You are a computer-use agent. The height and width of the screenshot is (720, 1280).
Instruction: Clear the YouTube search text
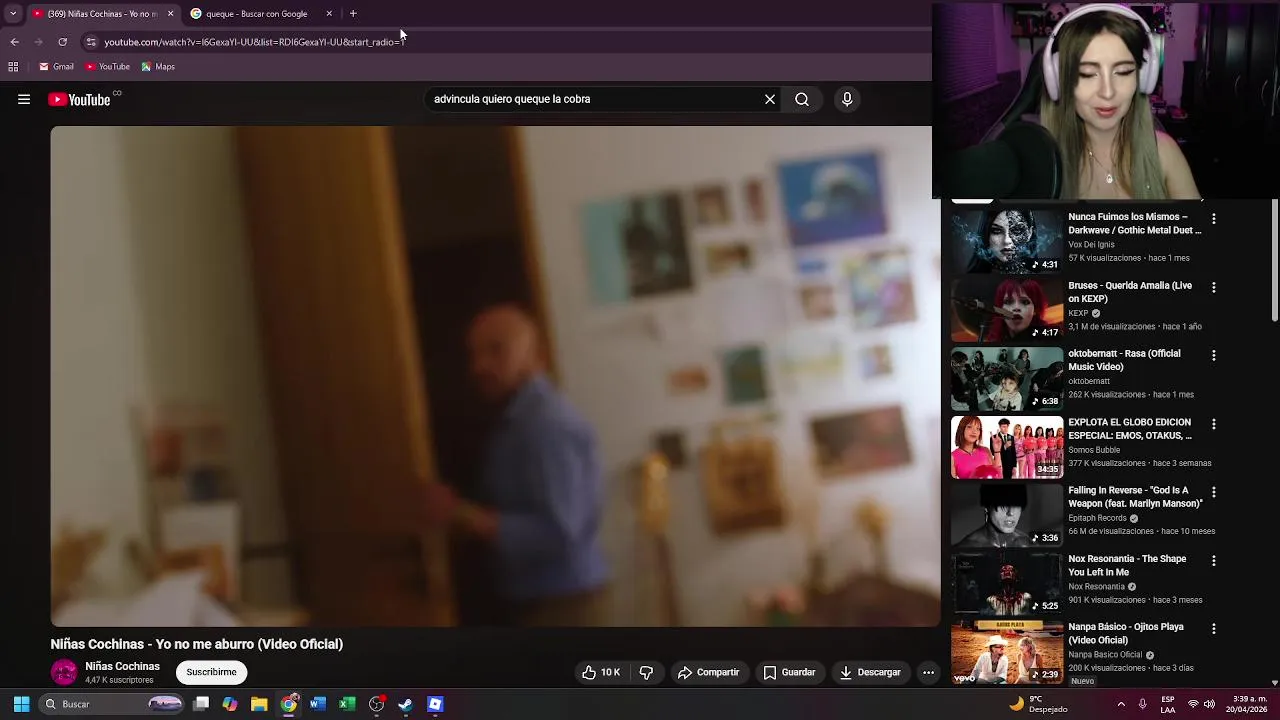pos(770,99)
